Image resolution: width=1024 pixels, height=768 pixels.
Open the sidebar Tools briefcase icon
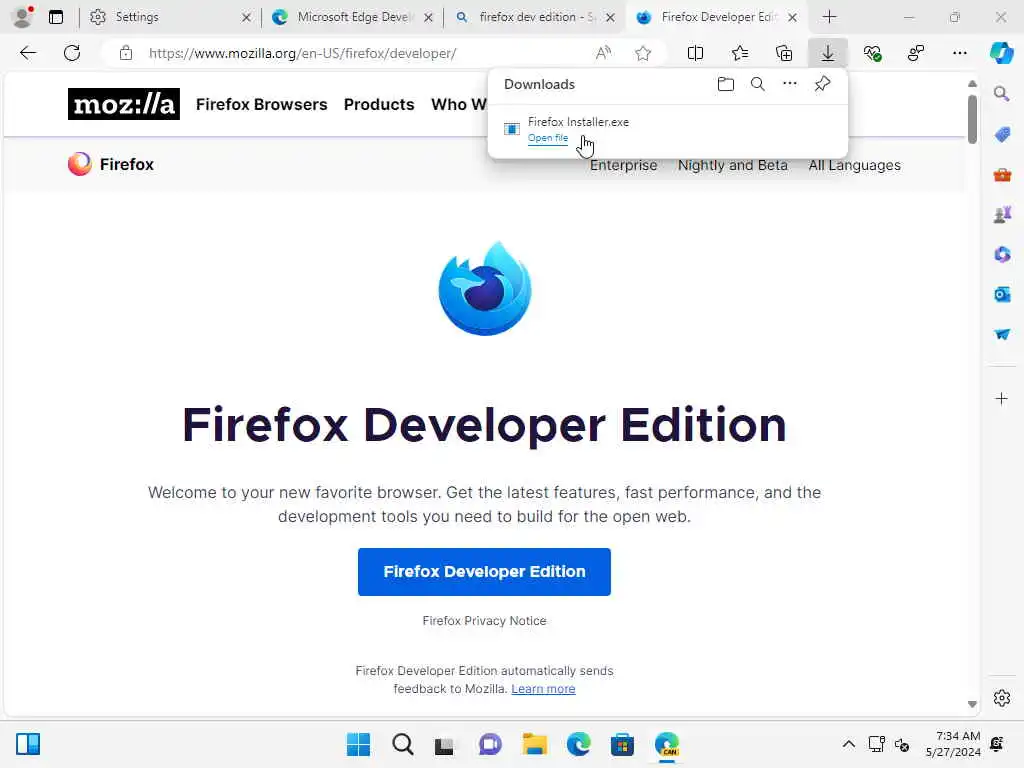click(x=1002, y=174)
